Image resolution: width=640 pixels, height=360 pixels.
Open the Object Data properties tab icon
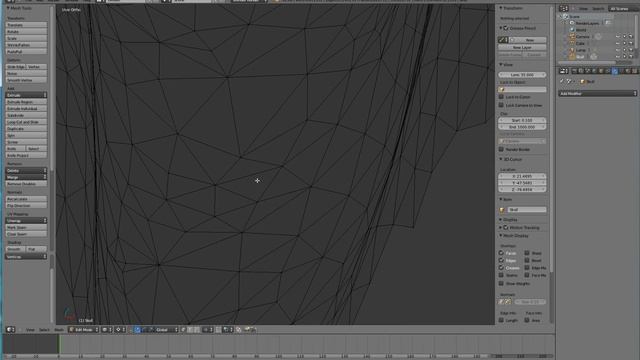coord(622,71)
